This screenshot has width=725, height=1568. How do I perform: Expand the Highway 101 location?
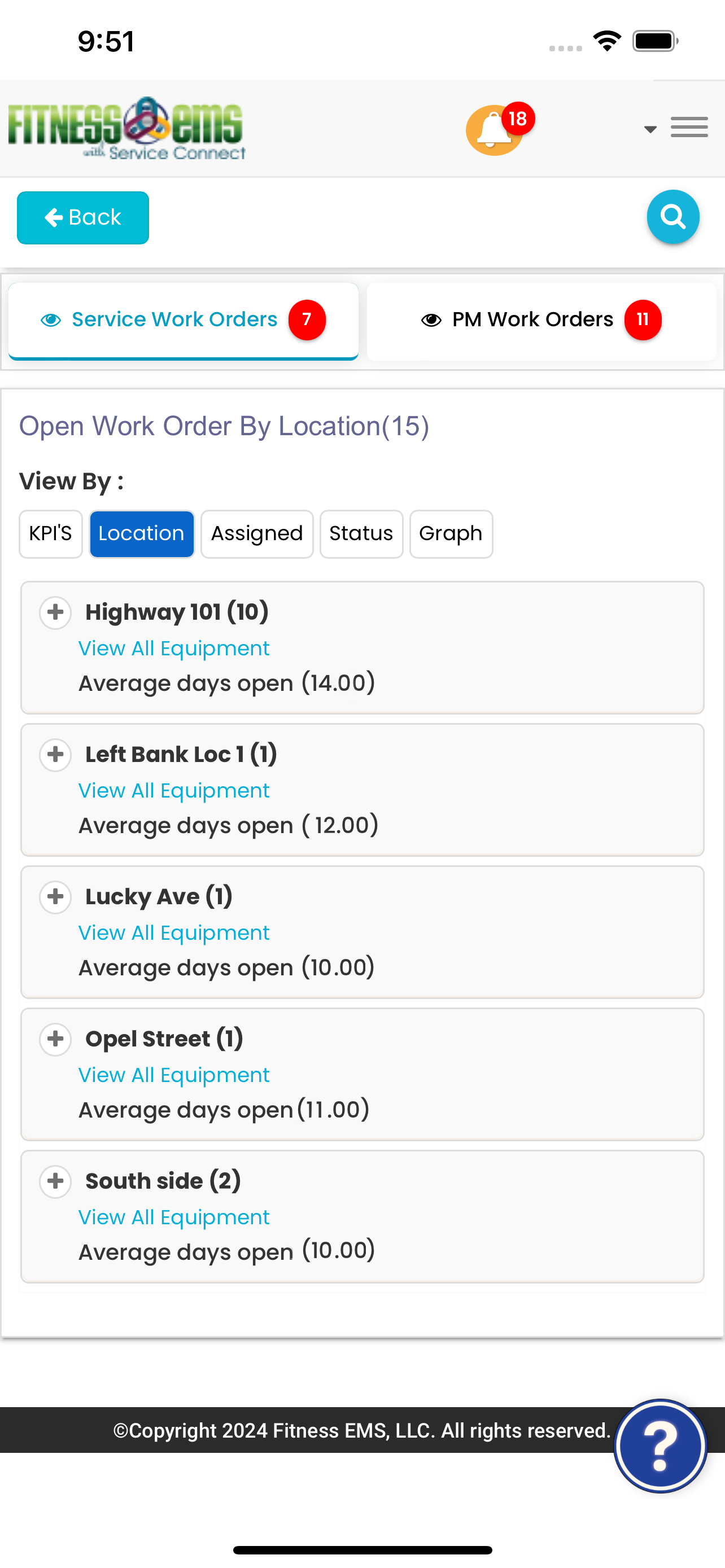(55, 612)
